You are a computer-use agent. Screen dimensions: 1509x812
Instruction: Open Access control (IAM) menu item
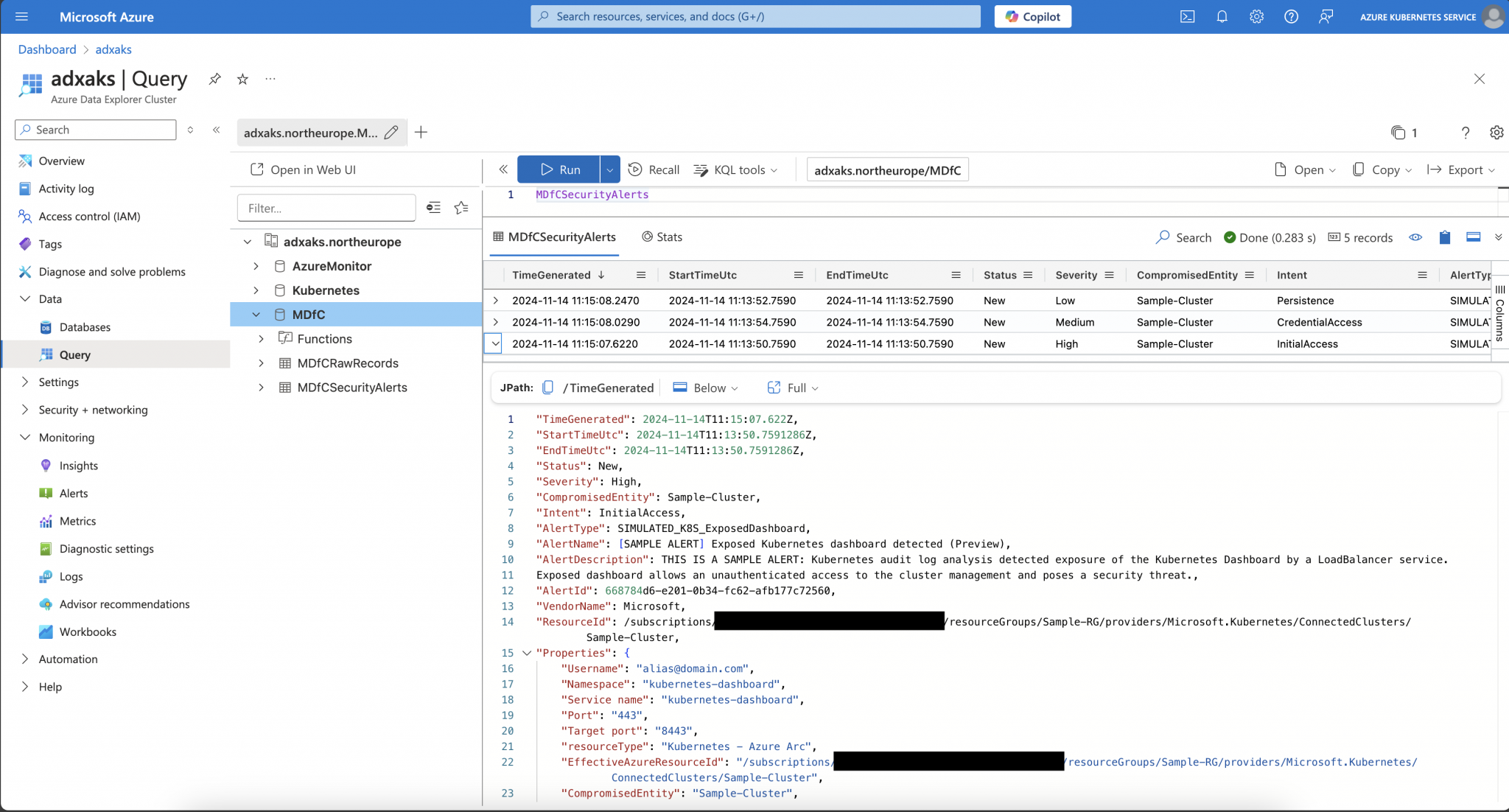(89, 216)
